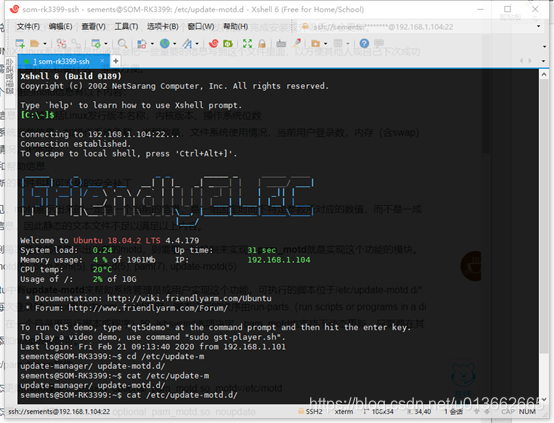Click the www.friendlyarm.com/Forum/ URL
Image resolution: width=554 pixels, height=423 pixels.
click(148, 308)
